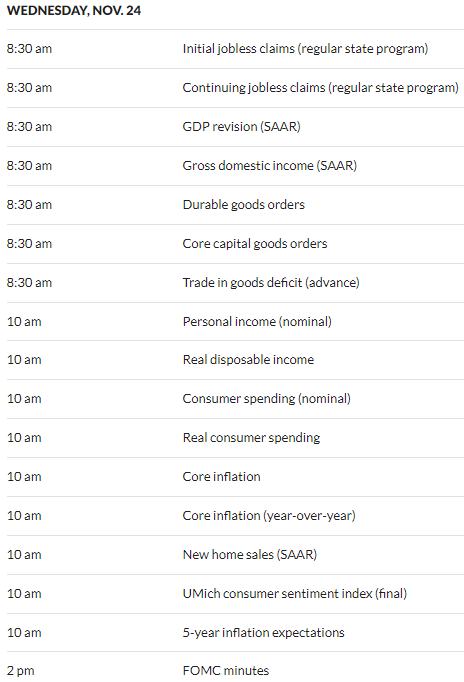Click the Initial jobless claims entry

tap(305, 49)
